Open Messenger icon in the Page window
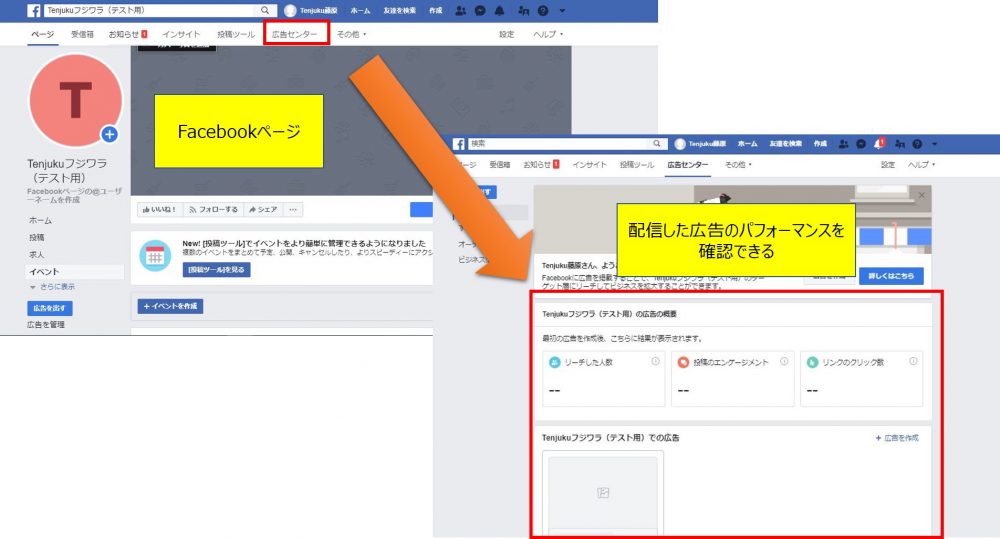Screen dimensions: 1000x539 480,10
